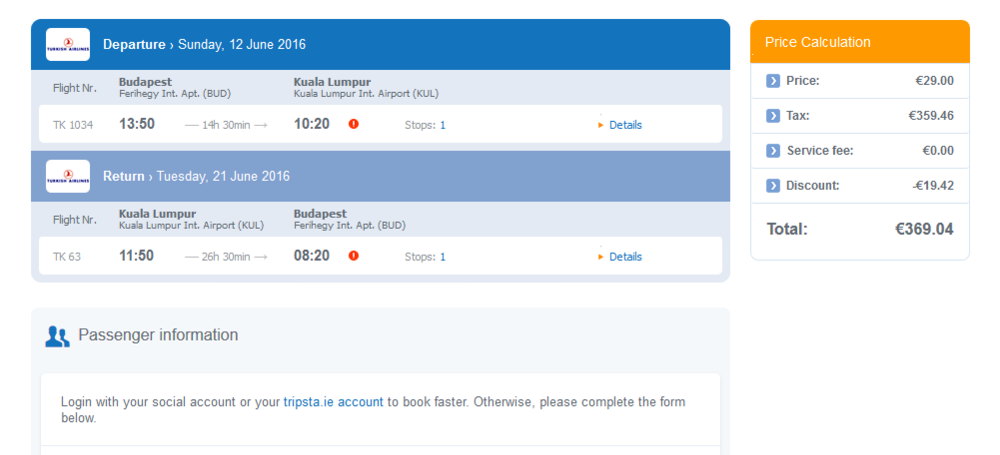The image size is (1000, 455).
Task: Expand the Service fee arrow icon
Action: [773, 151]
